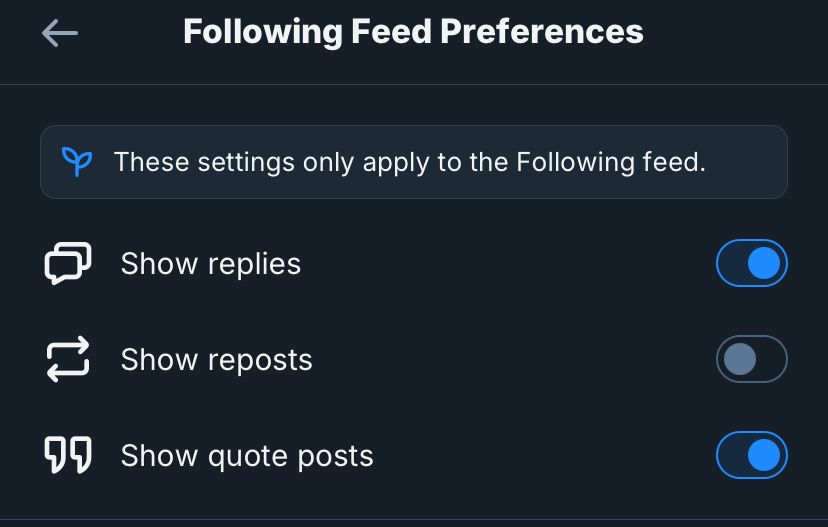Tap the blue knob of replies toggle
The width and height of the screenshot is (828, 527).
764,263
